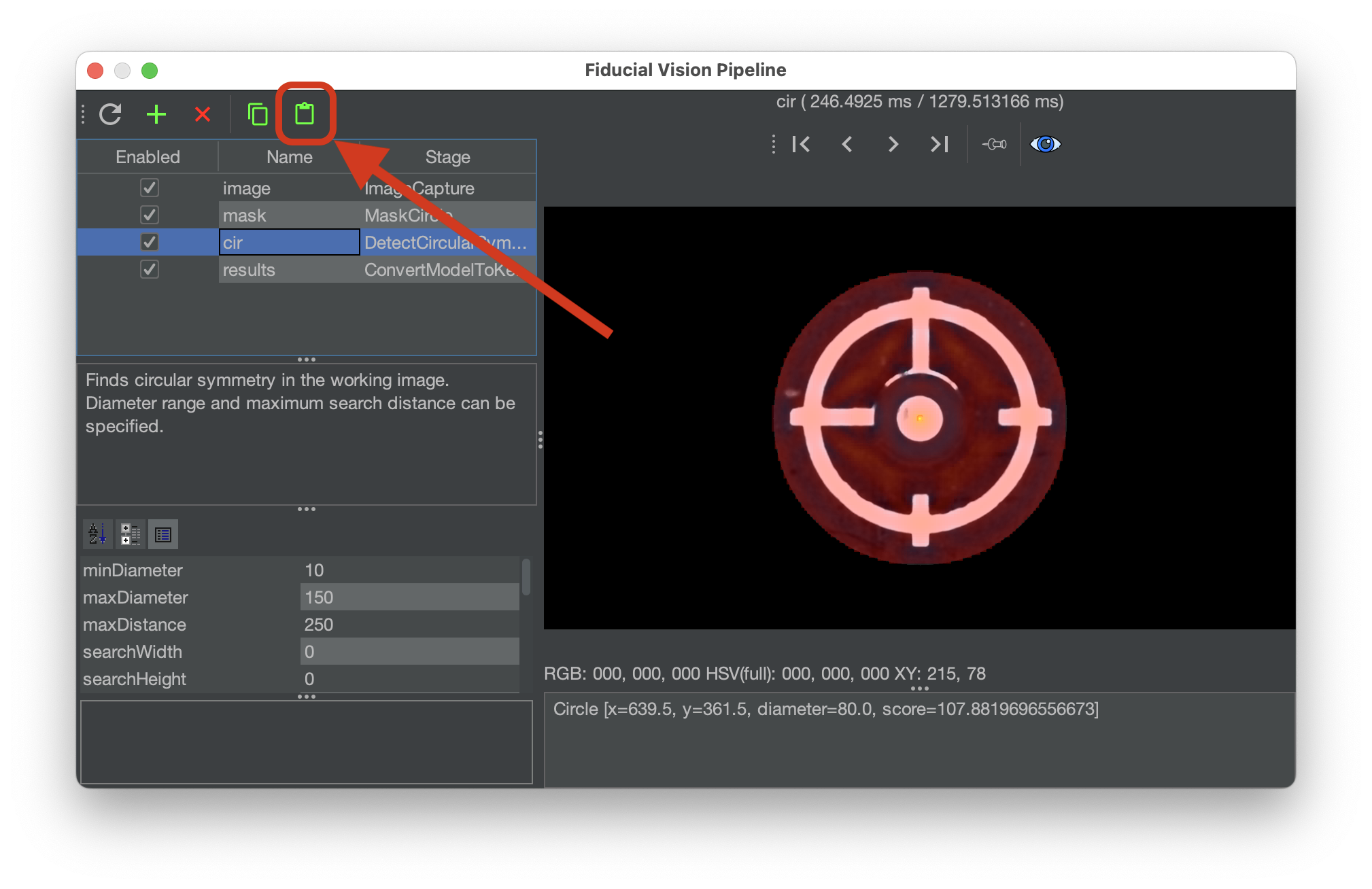The height and width of the screenshot is (889, 1372).
Task: Show categorized properties view icon
Action: (x=130, y=534)
